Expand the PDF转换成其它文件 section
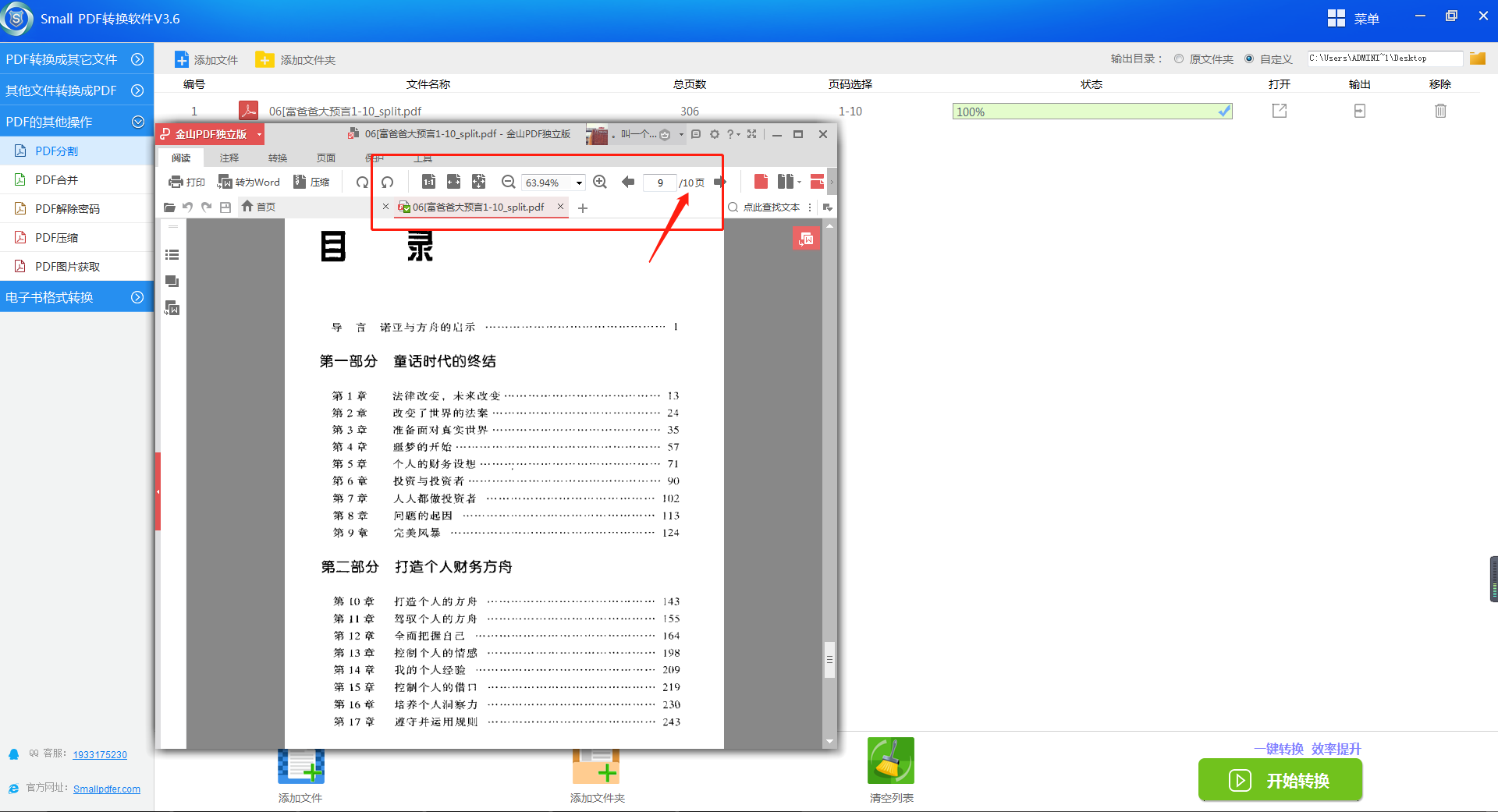 [76, 59]
